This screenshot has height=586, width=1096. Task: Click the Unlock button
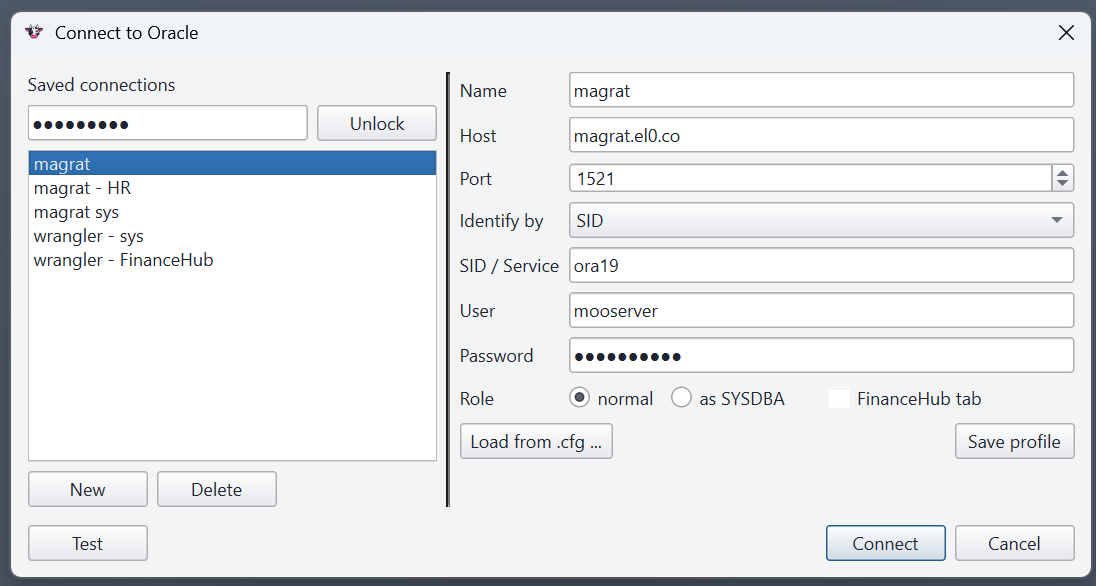[x=377, y=123]
